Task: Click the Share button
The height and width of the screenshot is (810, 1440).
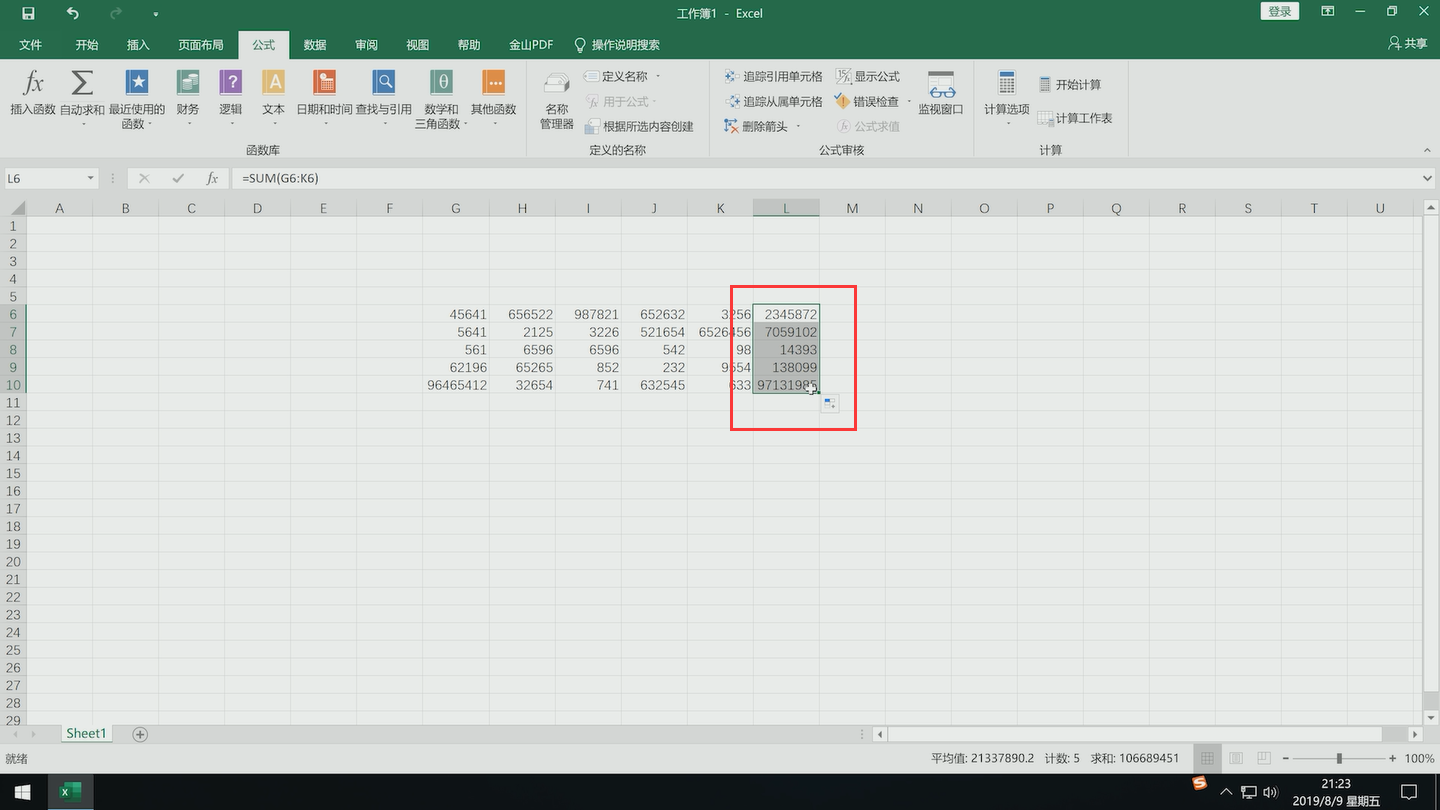Action: [x=1407, y=44]
